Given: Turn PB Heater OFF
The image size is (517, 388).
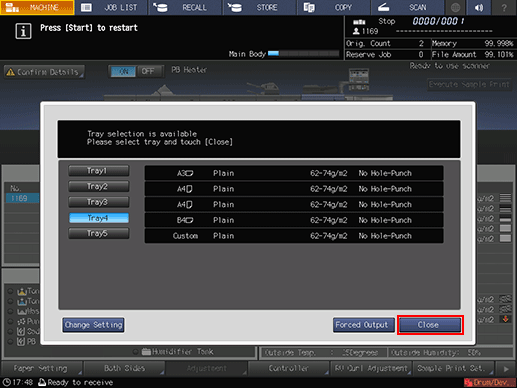Looking at the screenshot, I should coord(148,71).
